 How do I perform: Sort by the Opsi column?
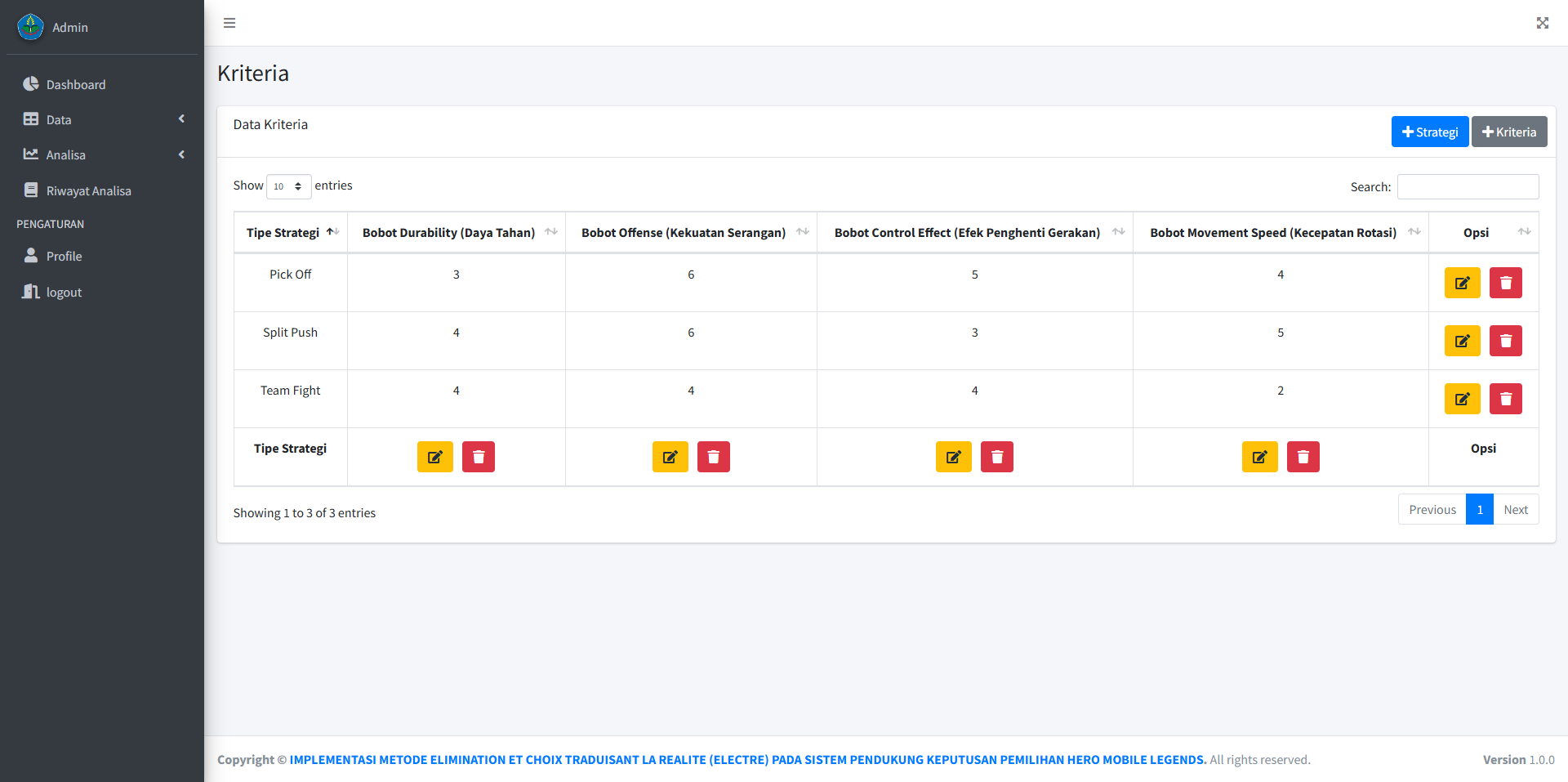point(1484,233)
